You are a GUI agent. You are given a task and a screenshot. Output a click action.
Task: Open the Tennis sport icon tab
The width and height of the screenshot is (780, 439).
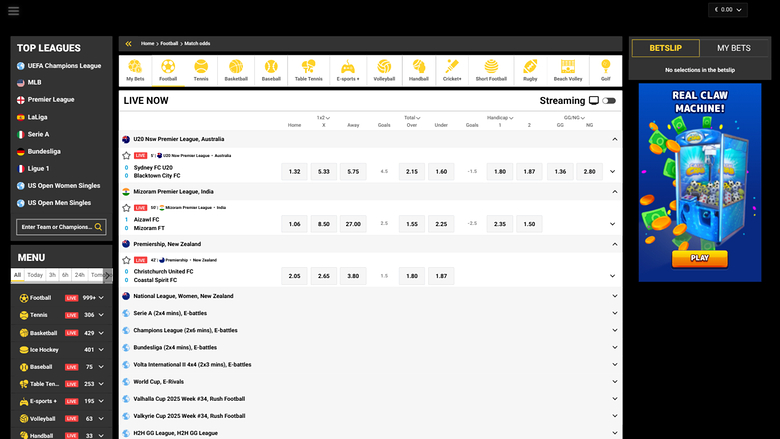[x=201, y=69]
